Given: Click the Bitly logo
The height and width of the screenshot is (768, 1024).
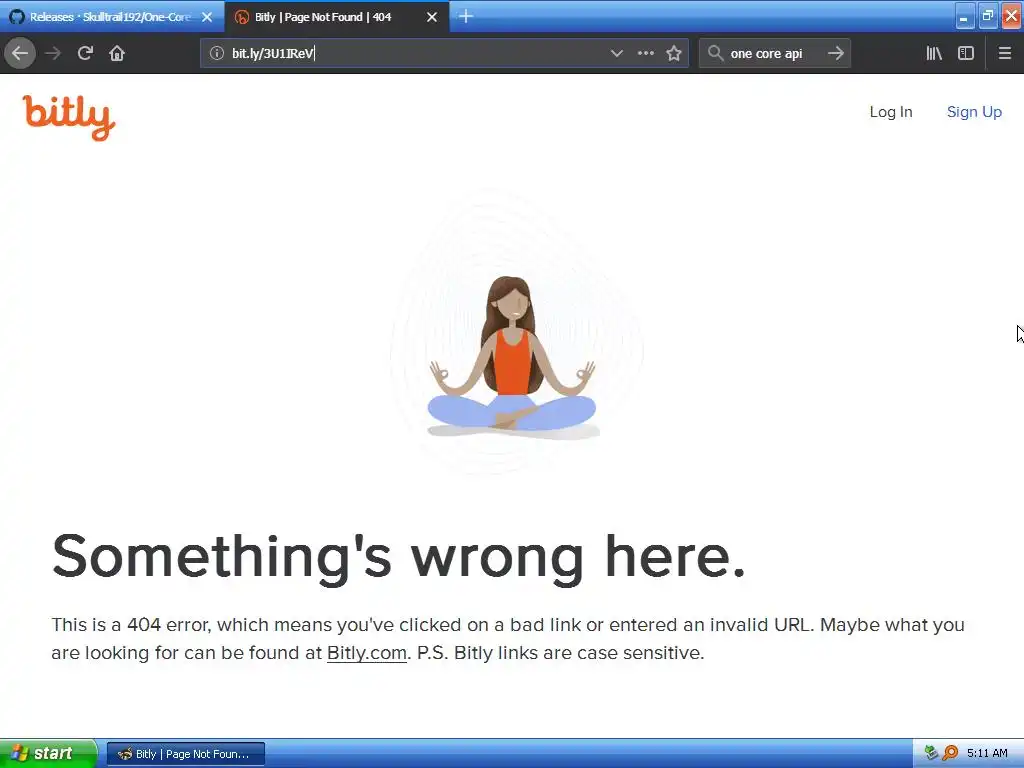Looking at the screenshot, I should point(69,118).
